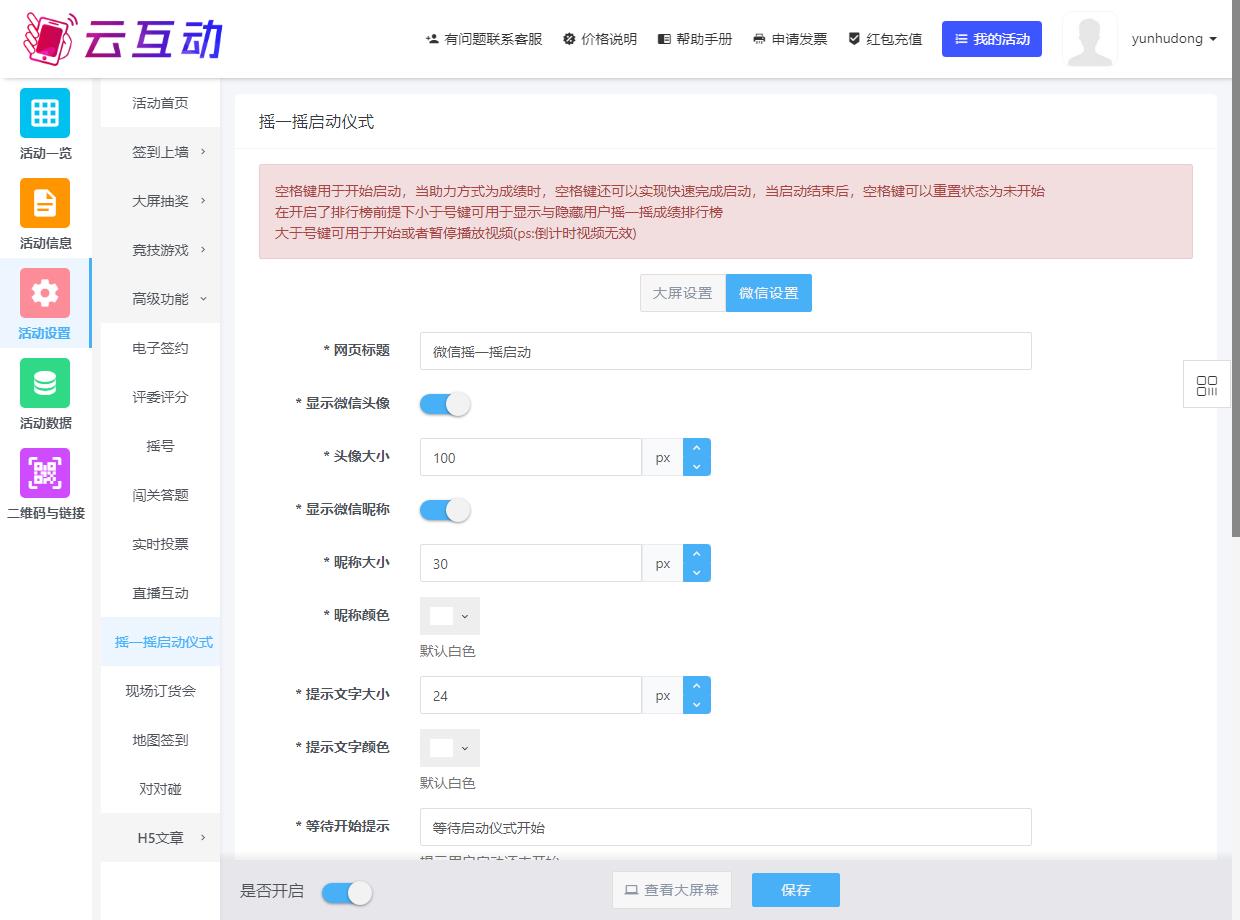Click the 云互动 logo
This screenshot has height=920, width=1240.
(x=122, y=39)
